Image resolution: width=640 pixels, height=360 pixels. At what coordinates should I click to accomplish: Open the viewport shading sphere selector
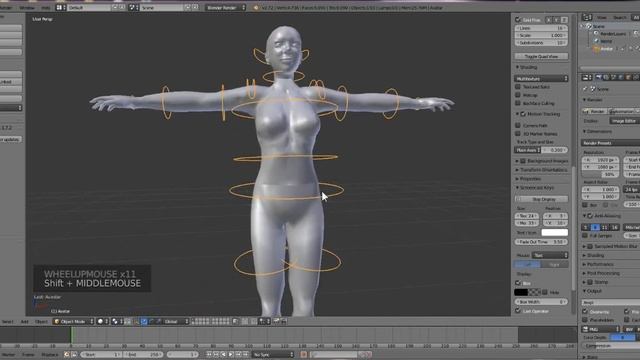click(102, 322)
